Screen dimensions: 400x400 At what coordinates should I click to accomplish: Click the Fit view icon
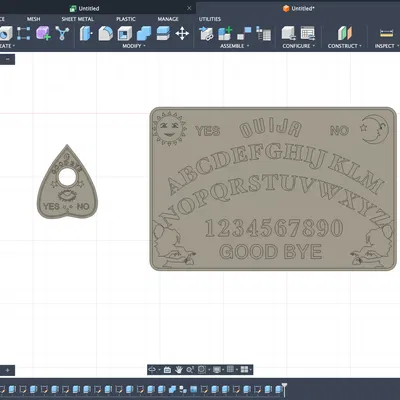click(x=202, y=369)
